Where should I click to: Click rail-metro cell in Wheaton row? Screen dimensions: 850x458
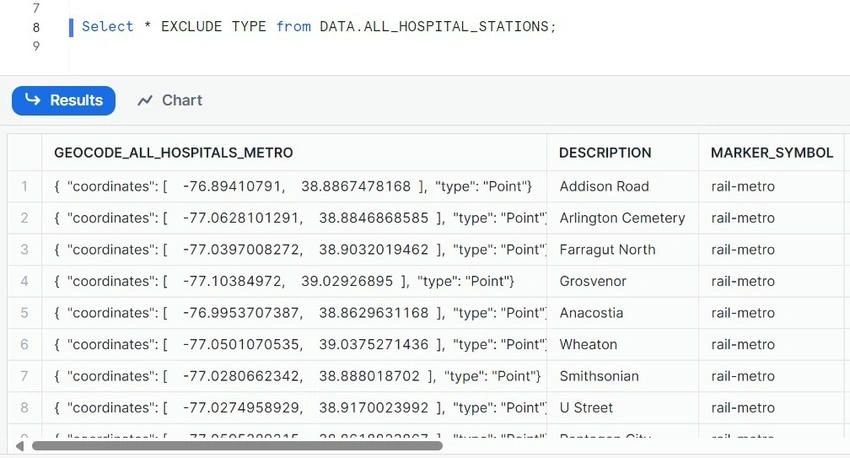pos(772,345)
